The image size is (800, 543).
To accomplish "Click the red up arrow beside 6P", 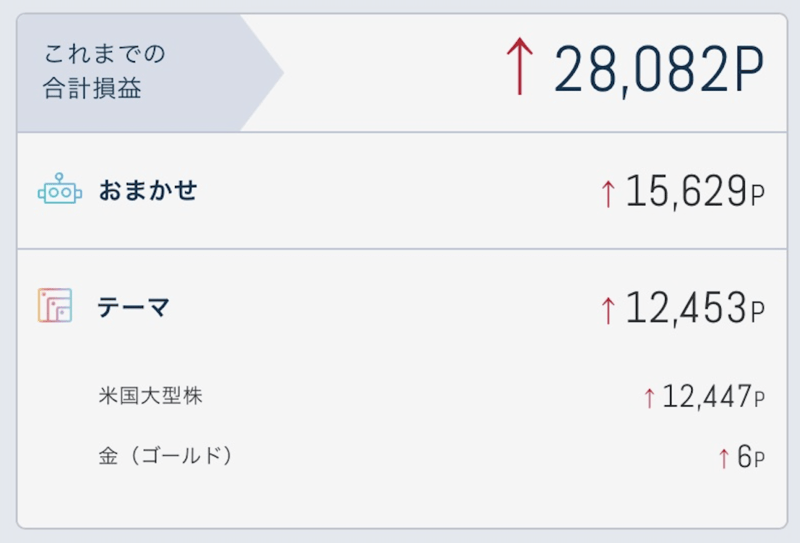I will point(723,458).
